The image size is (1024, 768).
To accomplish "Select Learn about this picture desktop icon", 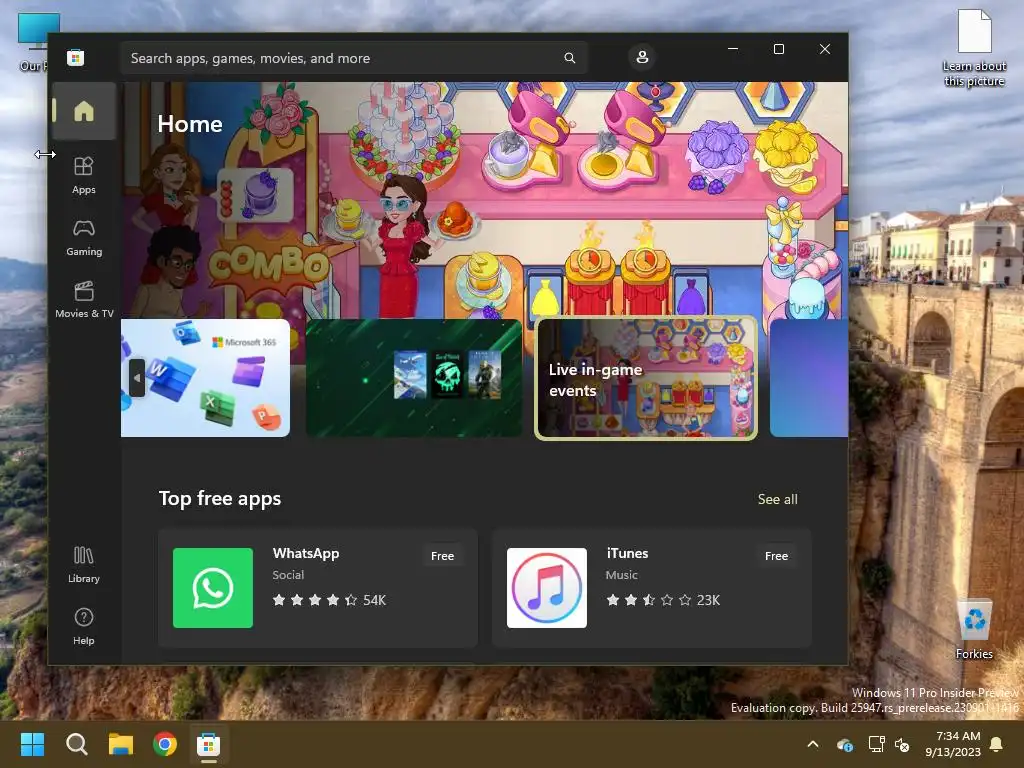I will pyautogui.click(x=974, y=48).
